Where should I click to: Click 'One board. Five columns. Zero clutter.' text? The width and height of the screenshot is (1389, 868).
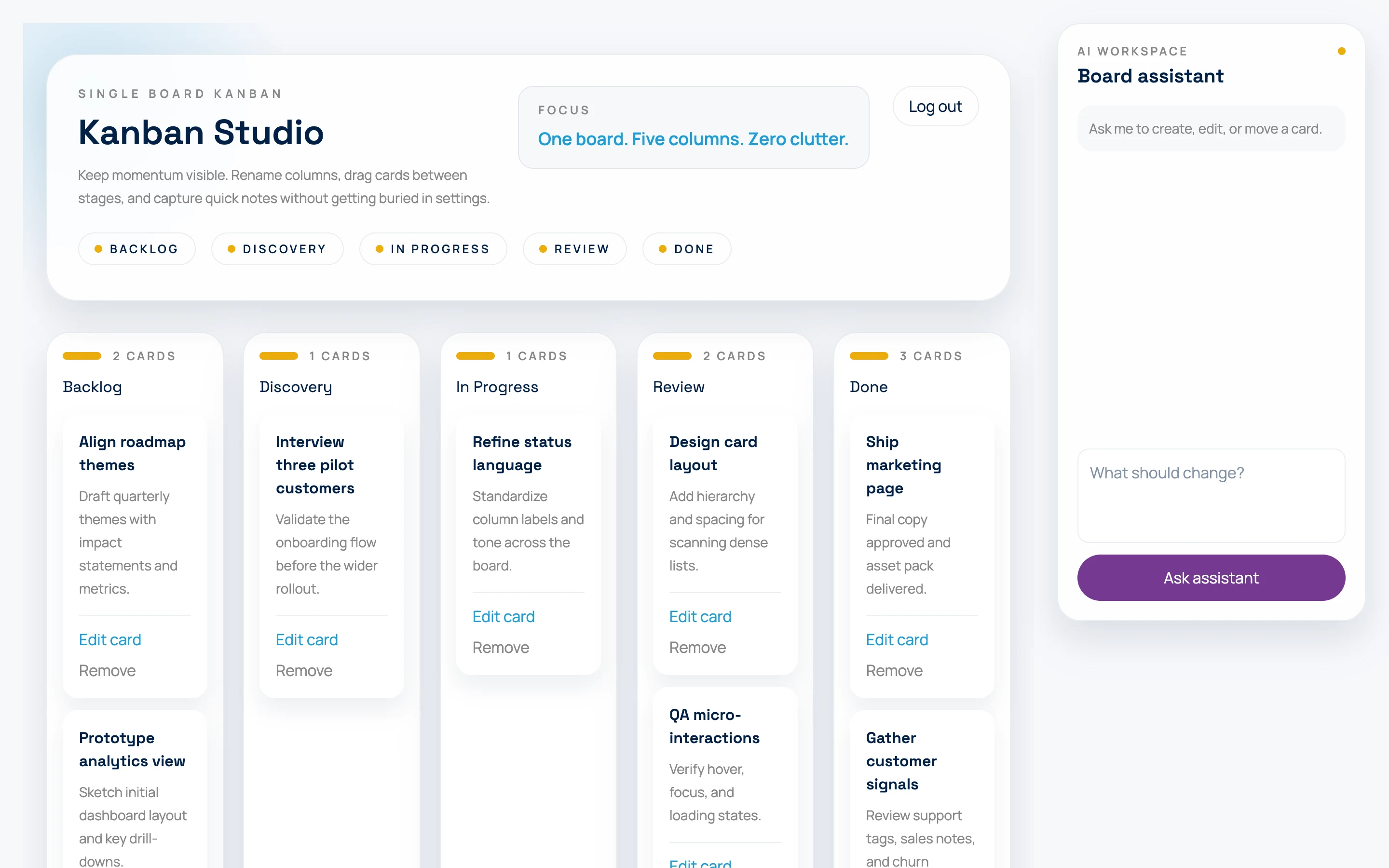click(x=694, y=139)
